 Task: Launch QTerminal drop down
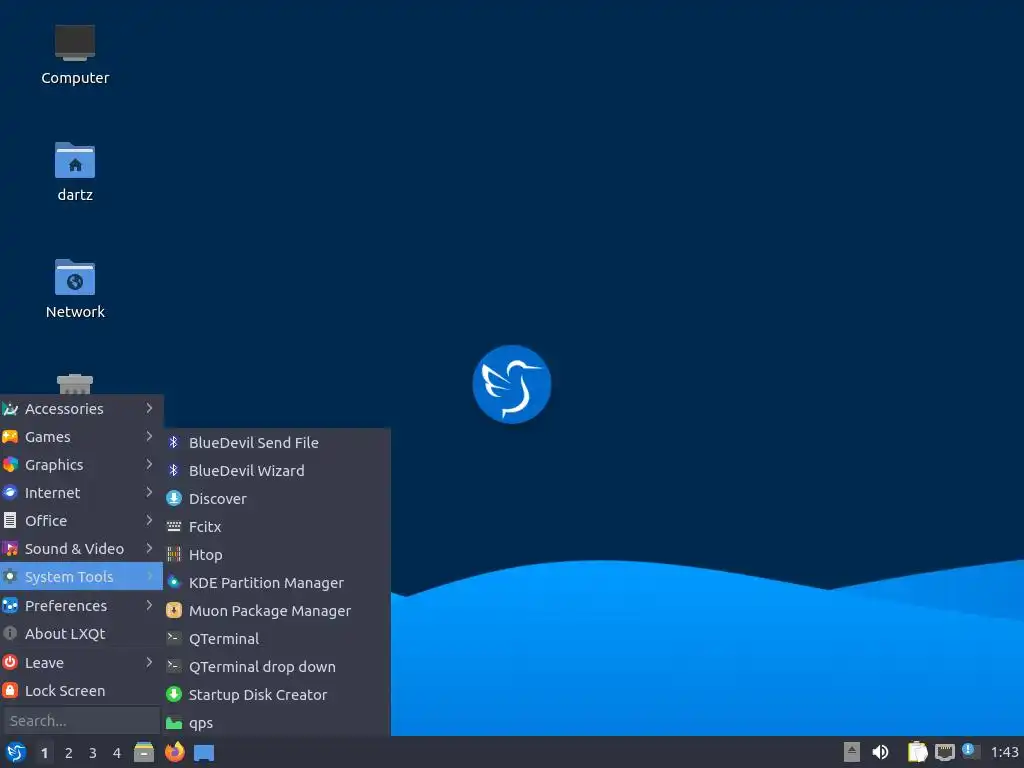coord(277,667)
